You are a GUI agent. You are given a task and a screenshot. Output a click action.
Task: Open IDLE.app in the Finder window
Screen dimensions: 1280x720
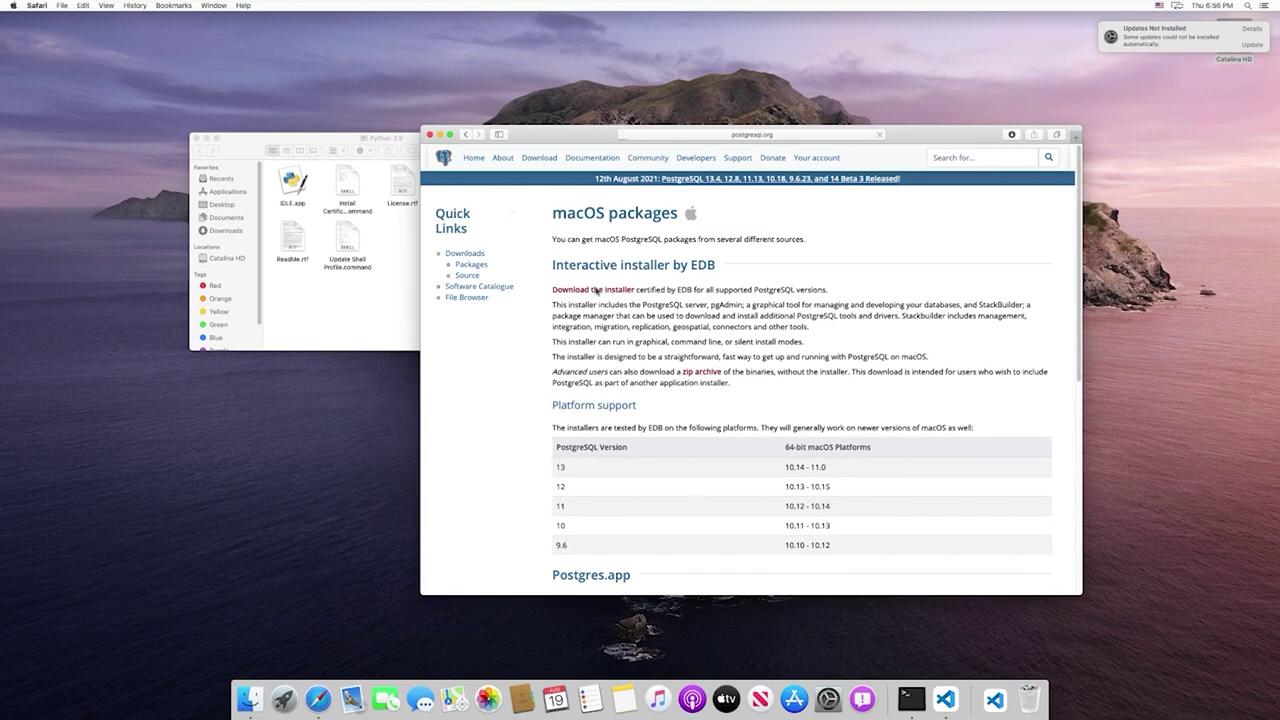pos(292,184)
